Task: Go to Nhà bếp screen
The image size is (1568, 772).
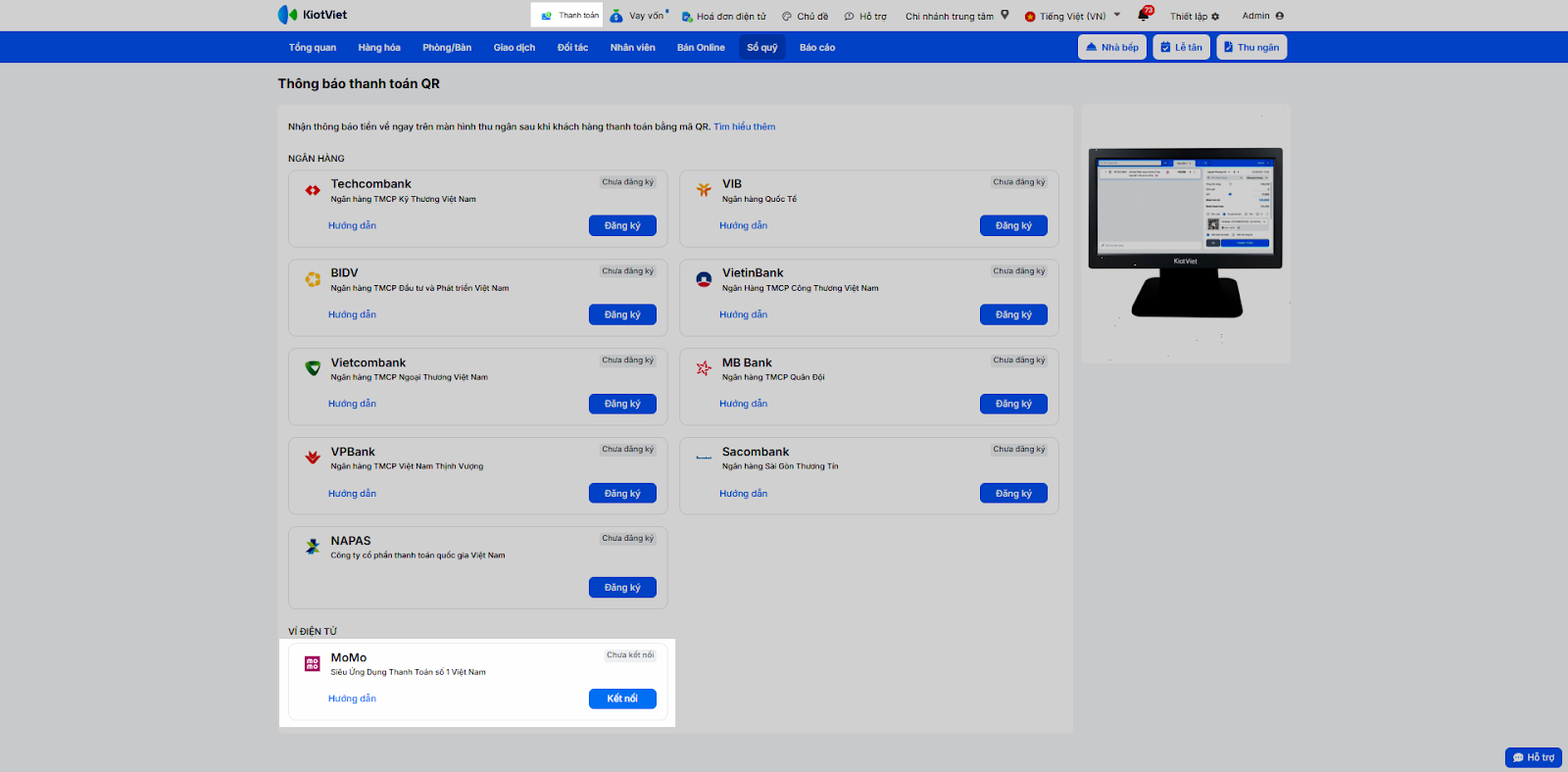Action: coord(1112,47)
